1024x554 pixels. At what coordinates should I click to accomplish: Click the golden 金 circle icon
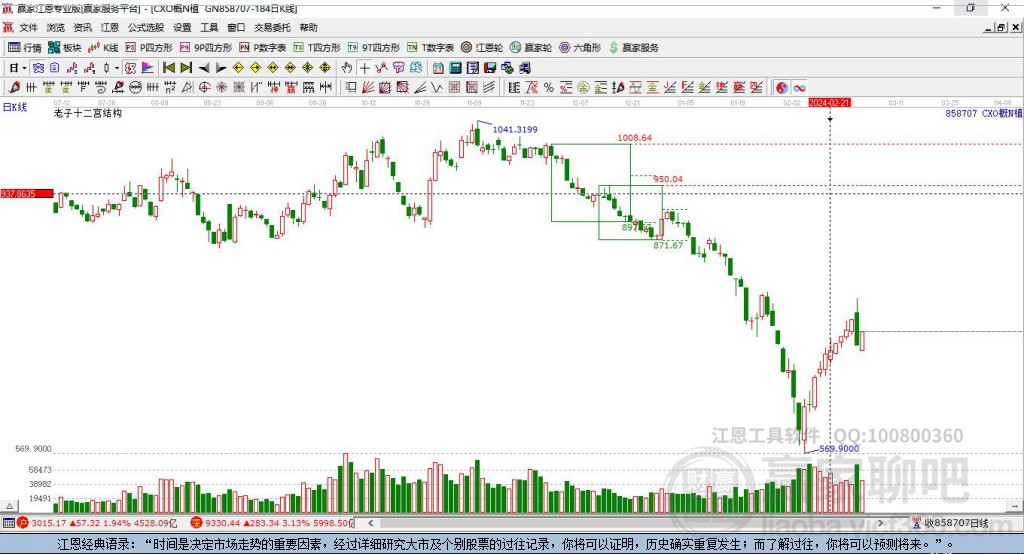click(x=583, y=88)
